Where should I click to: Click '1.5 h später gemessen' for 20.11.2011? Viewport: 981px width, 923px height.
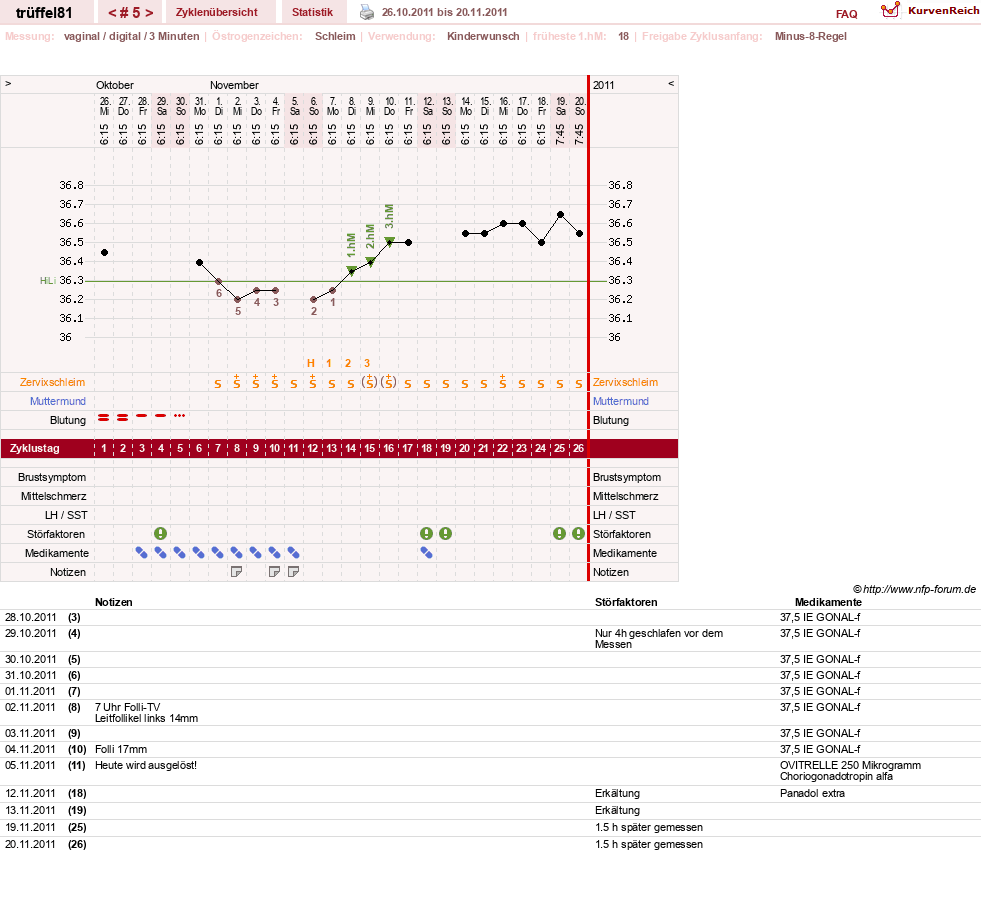649,844
